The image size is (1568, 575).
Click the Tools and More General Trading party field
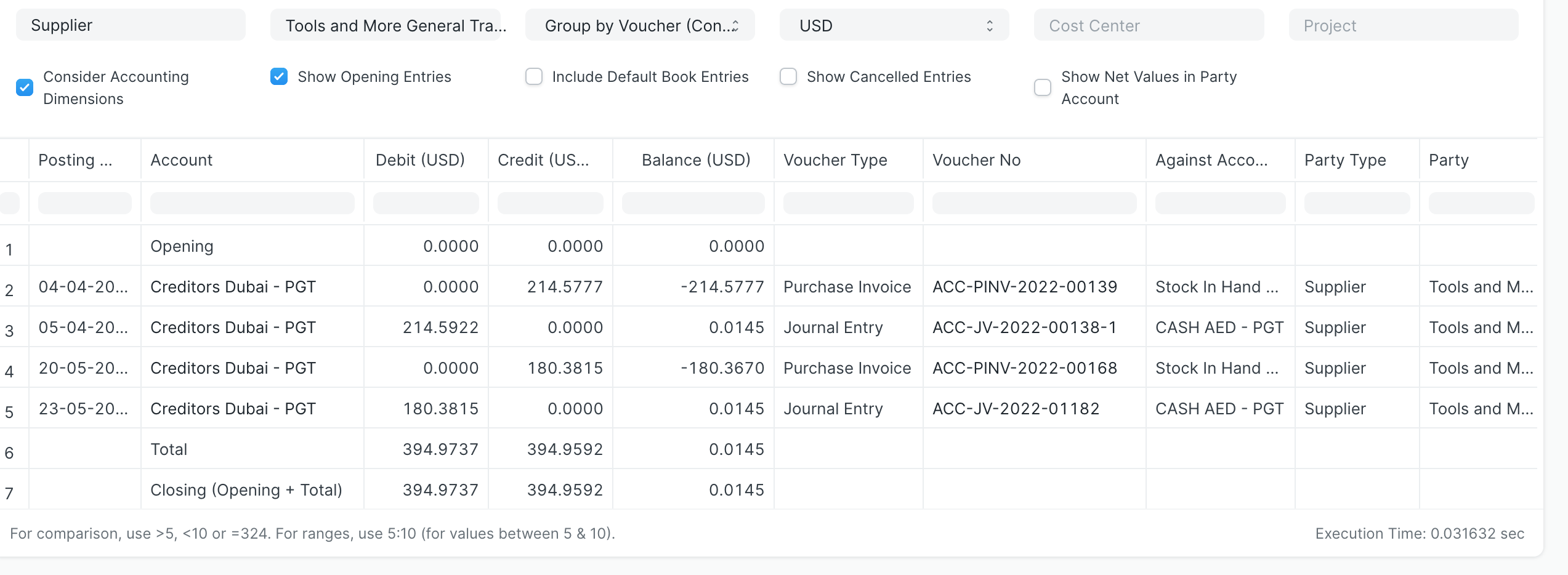pos(386,25)
